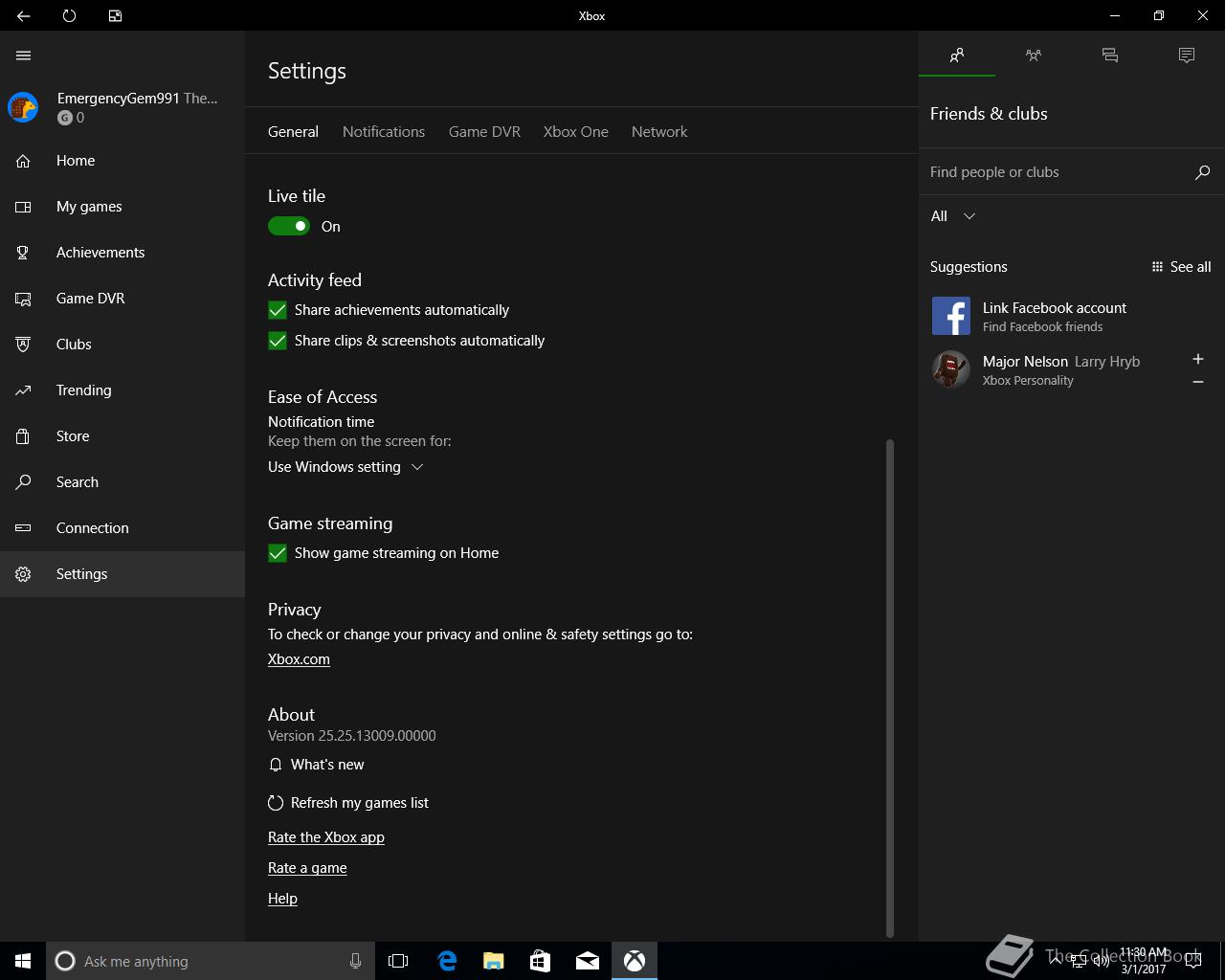This screenshot has width=1225, height=980.
Task: Open Task View from the taskbar
Action: coord(398,961)
